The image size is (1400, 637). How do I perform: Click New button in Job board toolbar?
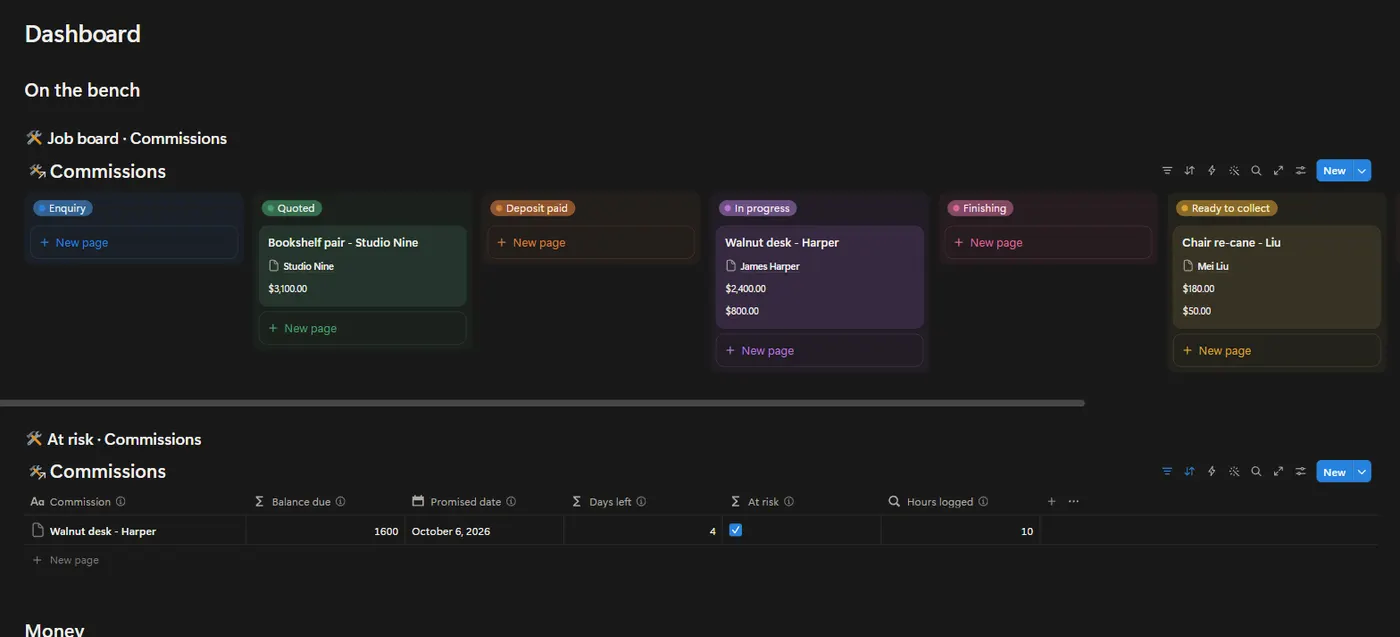coord(1334,171)
